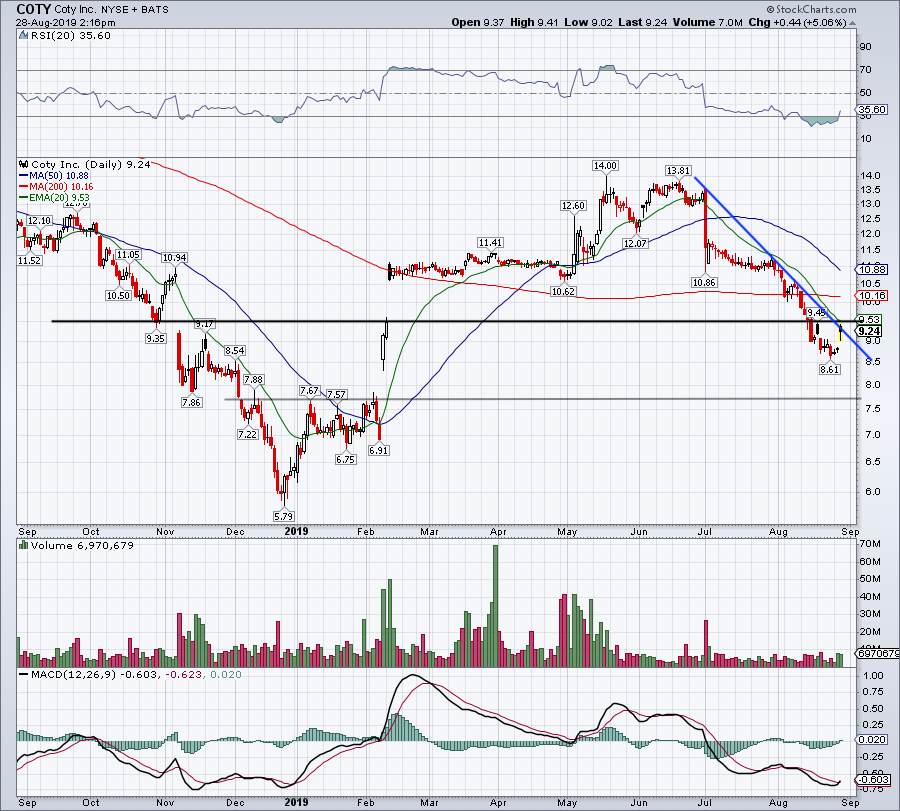The height and width of the screenshot is (811, 900).
Task: Click the 10.62 April low annotation
Action: pyautogui.click(x=562, y=291)
